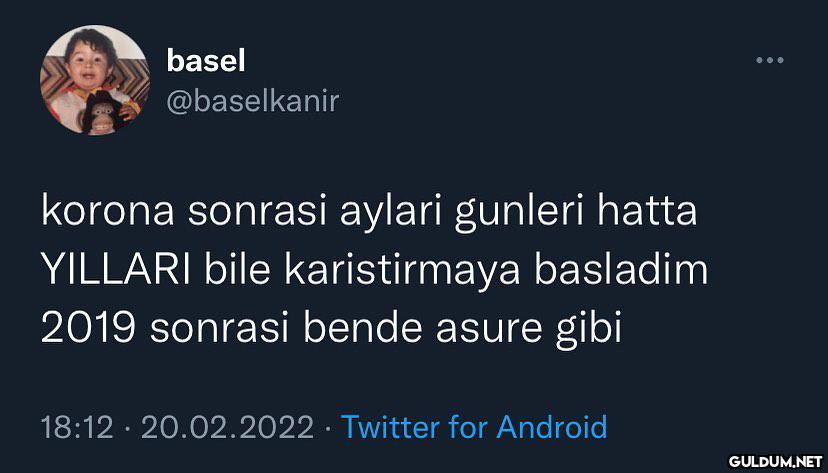Open the Twitter for Android source link

tap(474, 427)
